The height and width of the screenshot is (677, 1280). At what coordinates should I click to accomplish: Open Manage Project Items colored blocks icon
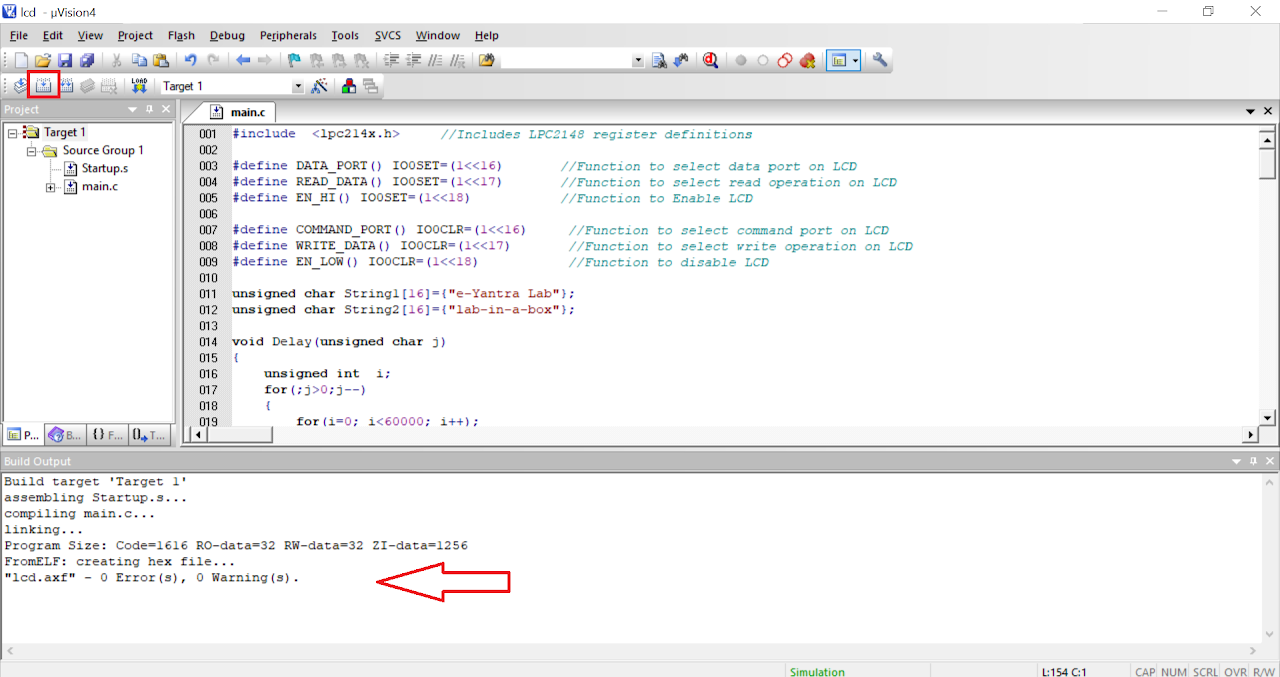pyautogui.click(x=348, y=86)
